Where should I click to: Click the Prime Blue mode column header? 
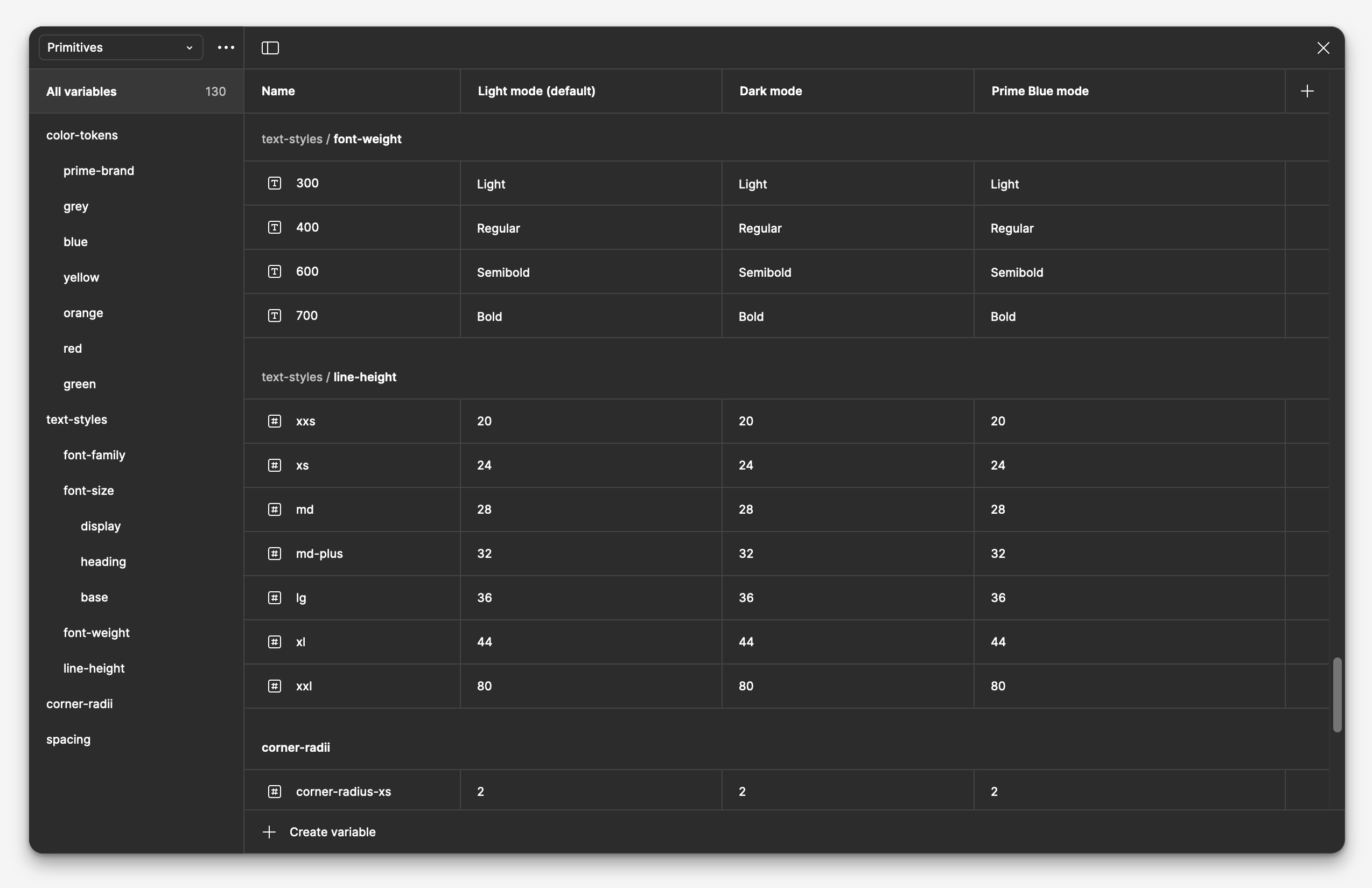coord(1039,91)
